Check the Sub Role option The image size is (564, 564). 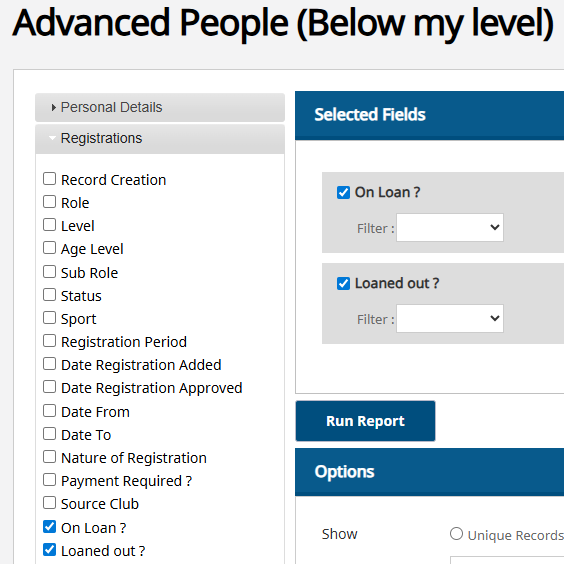[49, 272]
